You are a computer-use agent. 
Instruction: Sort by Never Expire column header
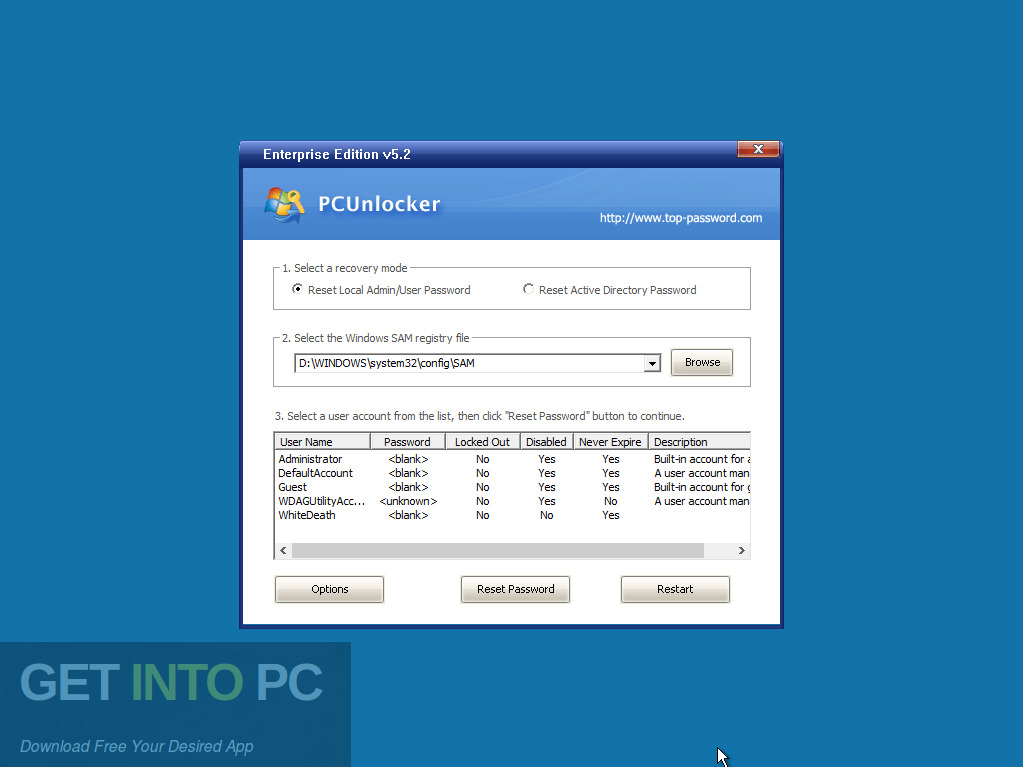(611, 442)
